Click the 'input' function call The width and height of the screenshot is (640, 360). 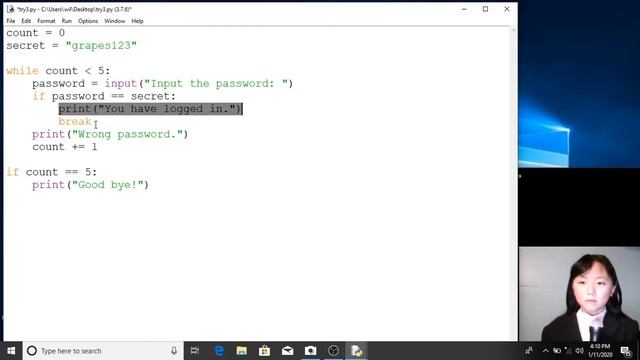[x=120, y=83]
